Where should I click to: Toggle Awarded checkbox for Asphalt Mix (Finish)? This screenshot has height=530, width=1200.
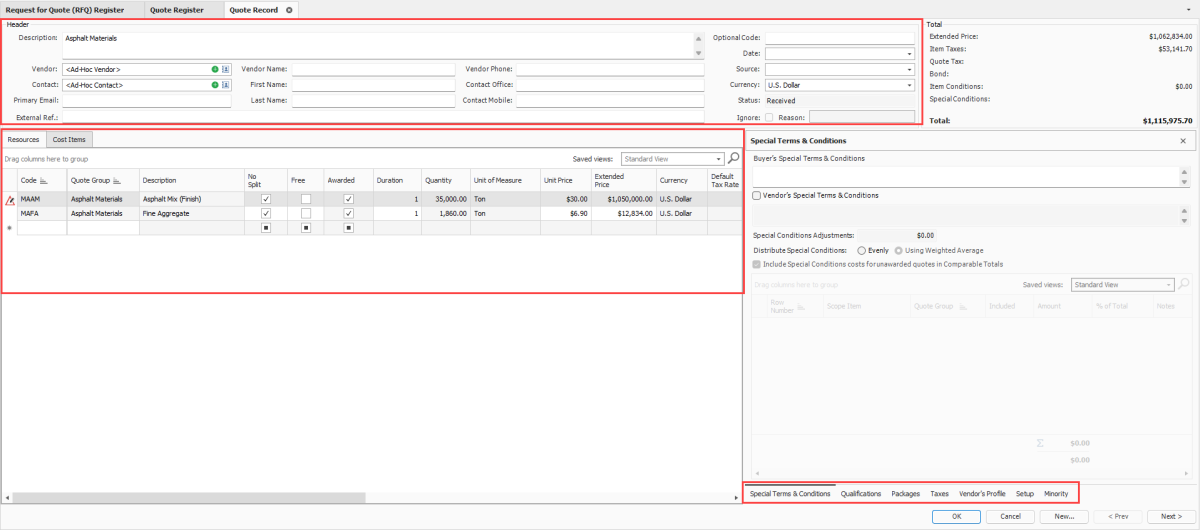(x=348, y=199)
